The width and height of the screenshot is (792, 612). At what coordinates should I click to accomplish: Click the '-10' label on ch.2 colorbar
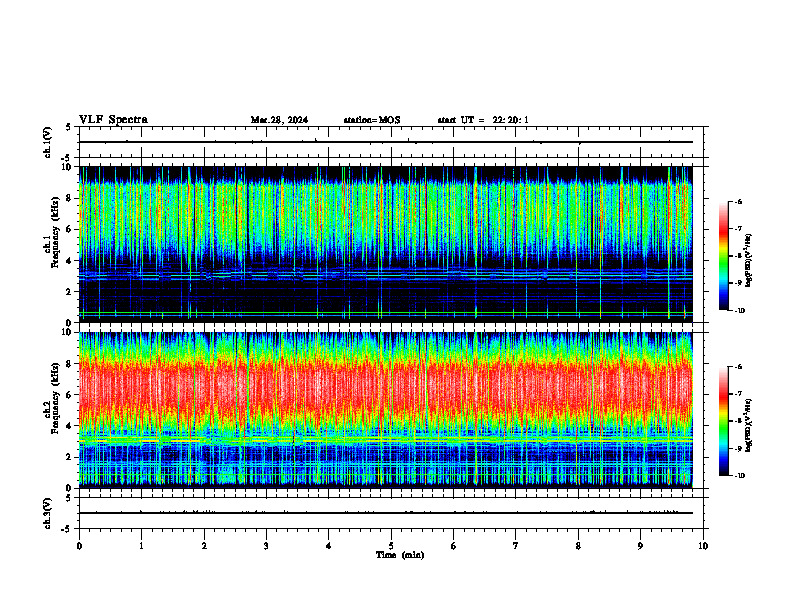tap(740, 476)
